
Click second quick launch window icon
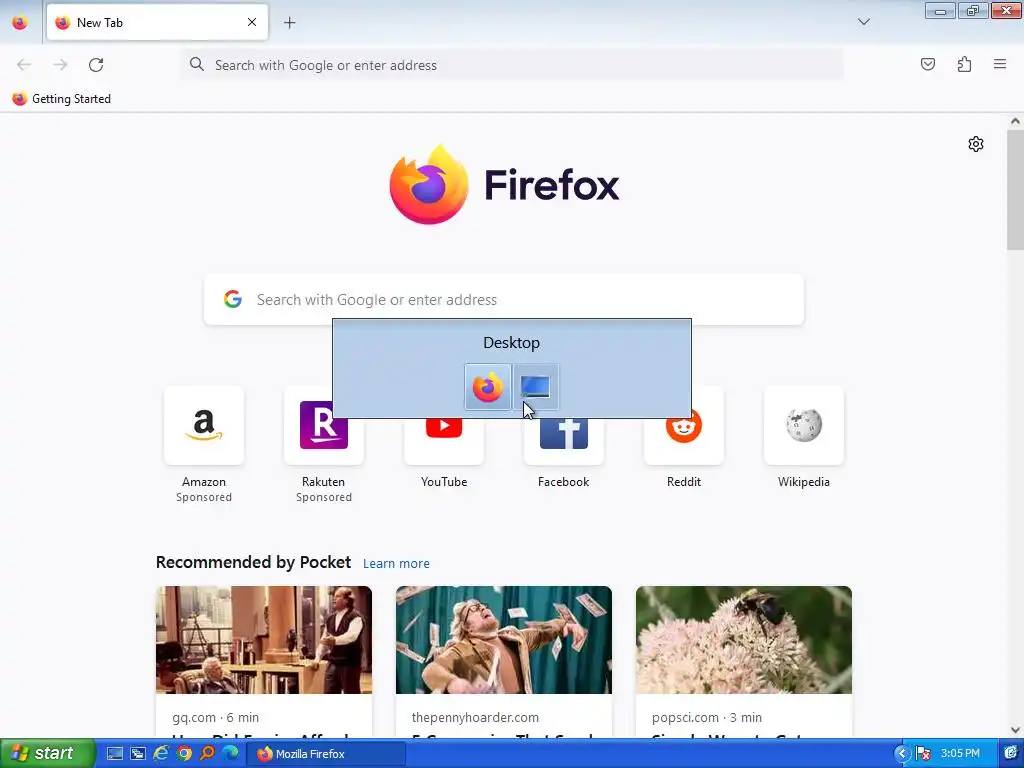[x=138, y=754]
